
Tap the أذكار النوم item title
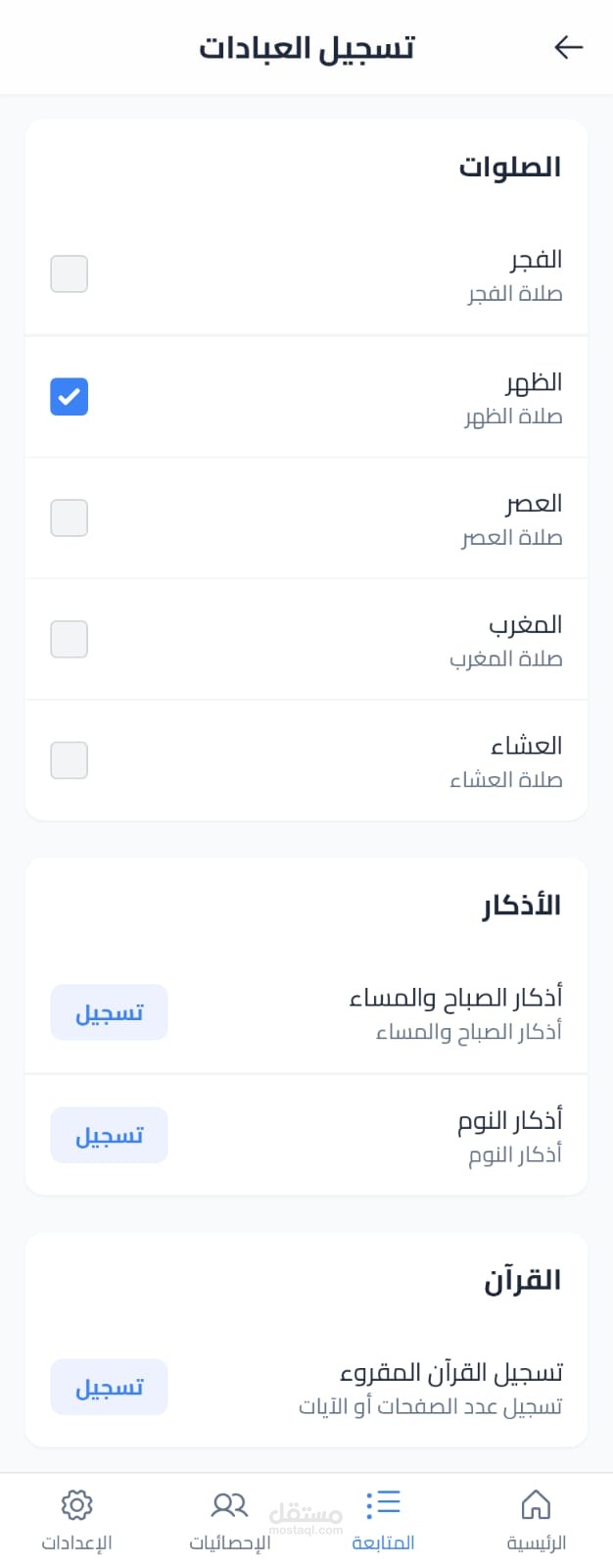point(510,1120)
